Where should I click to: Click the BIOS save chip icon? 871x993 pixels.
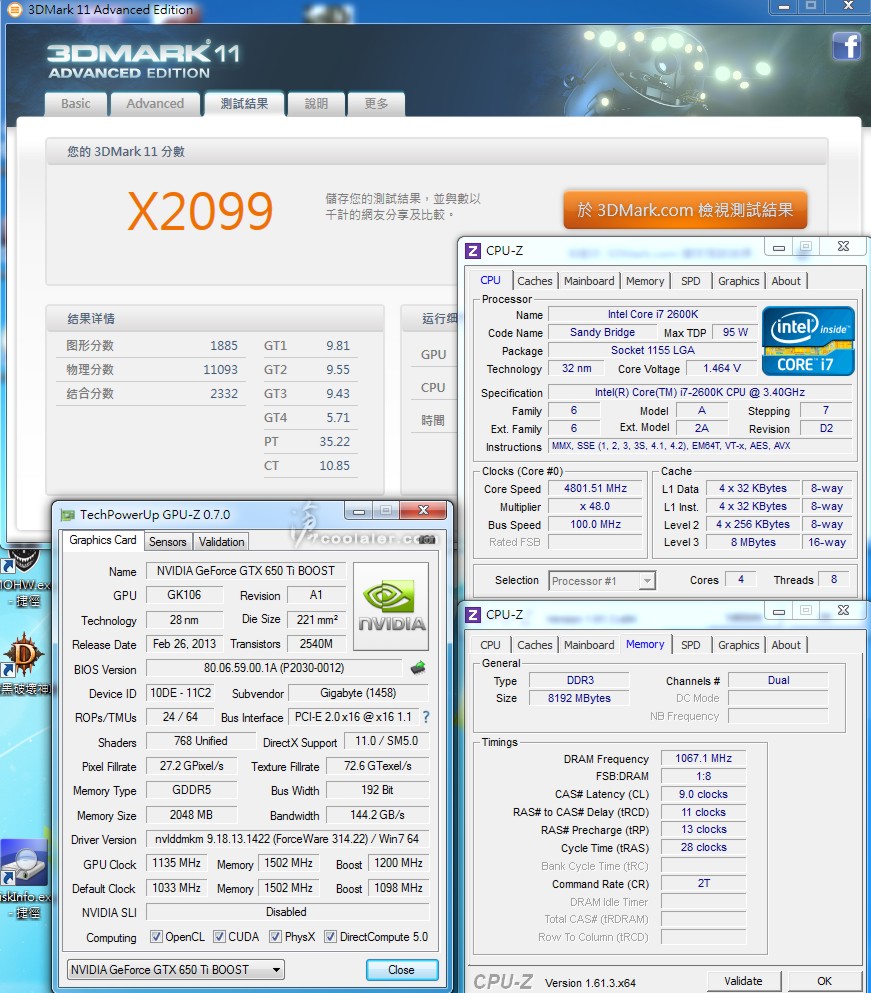coord(417,667)
